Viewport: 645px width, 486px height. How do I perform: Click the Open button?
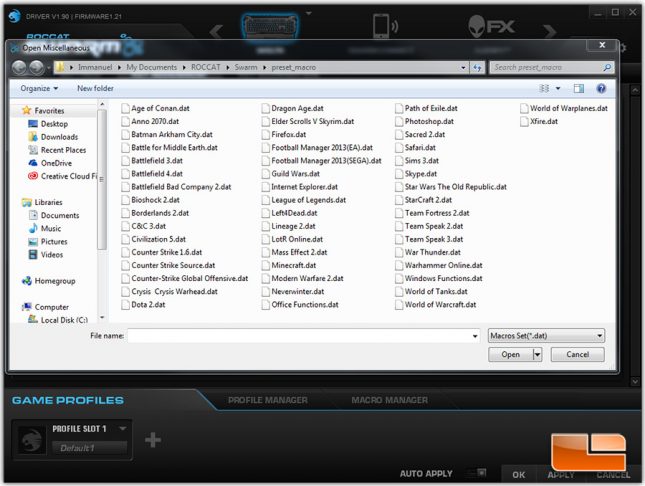[510, 354]
